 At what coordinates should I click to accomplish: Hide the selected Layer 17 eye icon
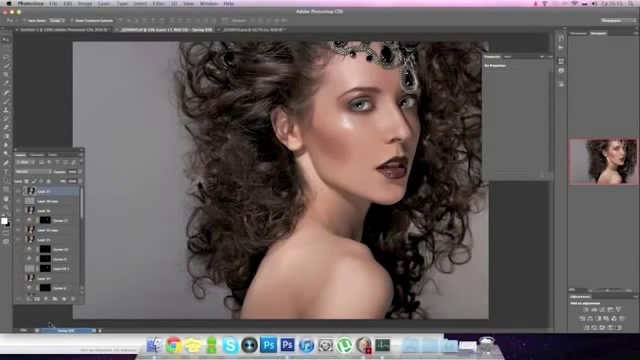[x=18, y=191]
